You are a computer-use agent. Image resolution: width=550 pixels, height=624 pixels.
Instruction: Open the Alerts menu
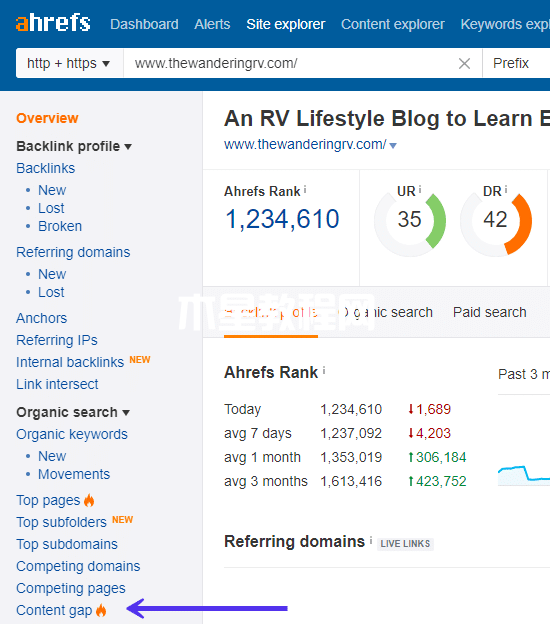click(212, 24)
